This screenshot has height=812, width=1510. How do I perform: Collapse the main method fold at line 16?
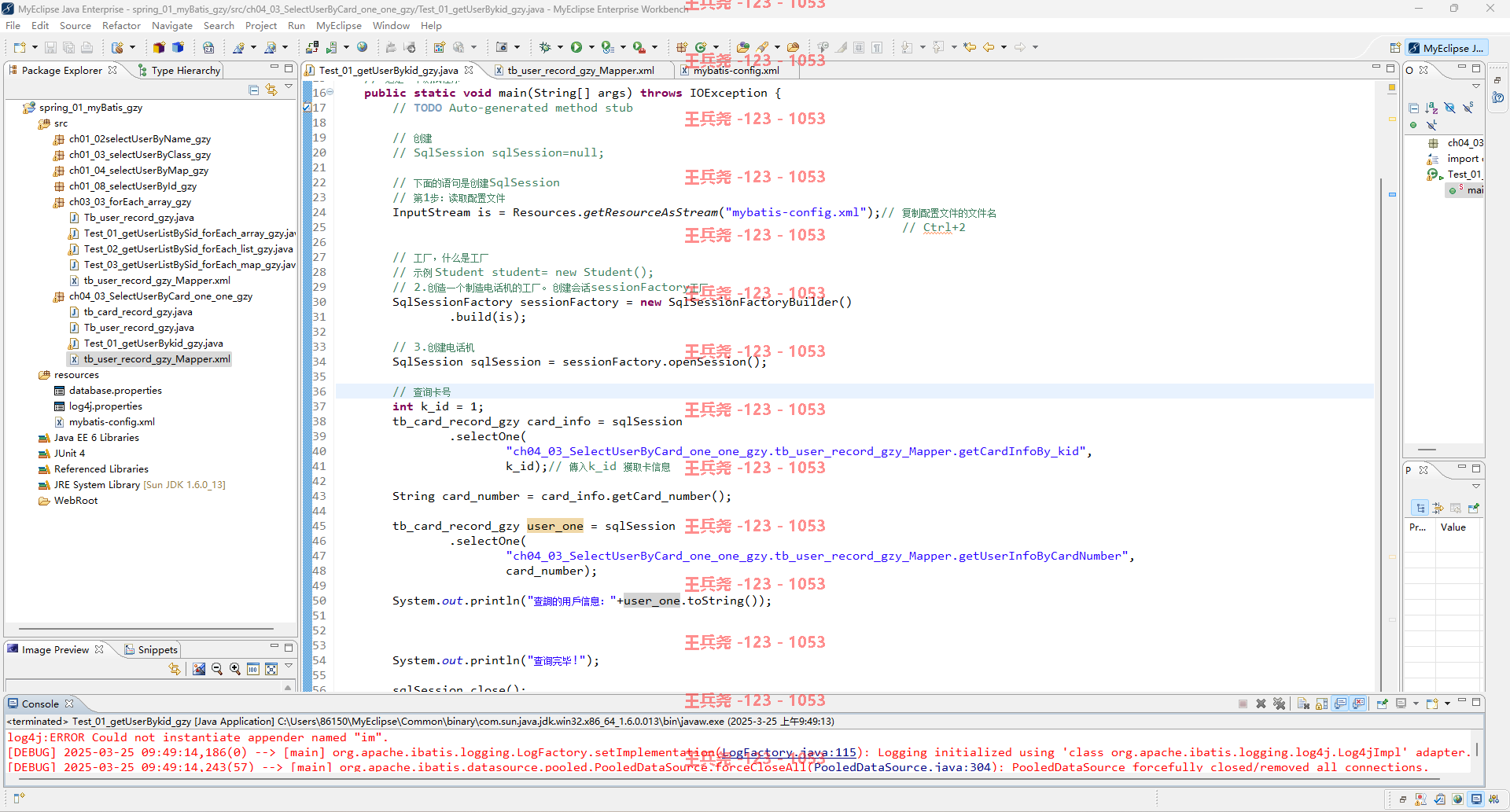330,93
